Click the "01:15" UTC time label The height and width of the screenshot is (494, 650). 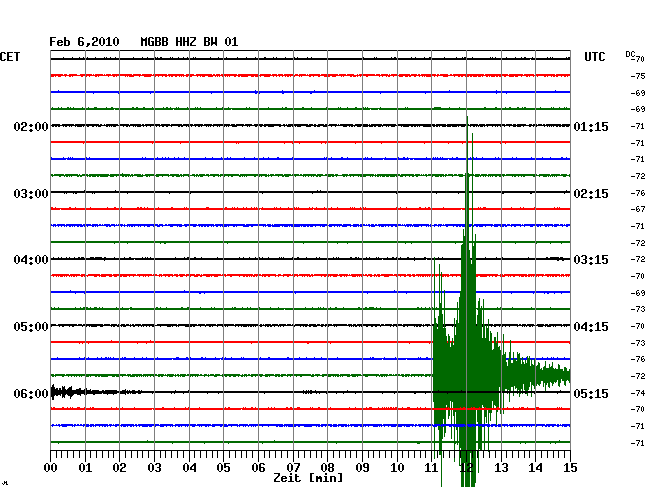(x=591, y=127)
